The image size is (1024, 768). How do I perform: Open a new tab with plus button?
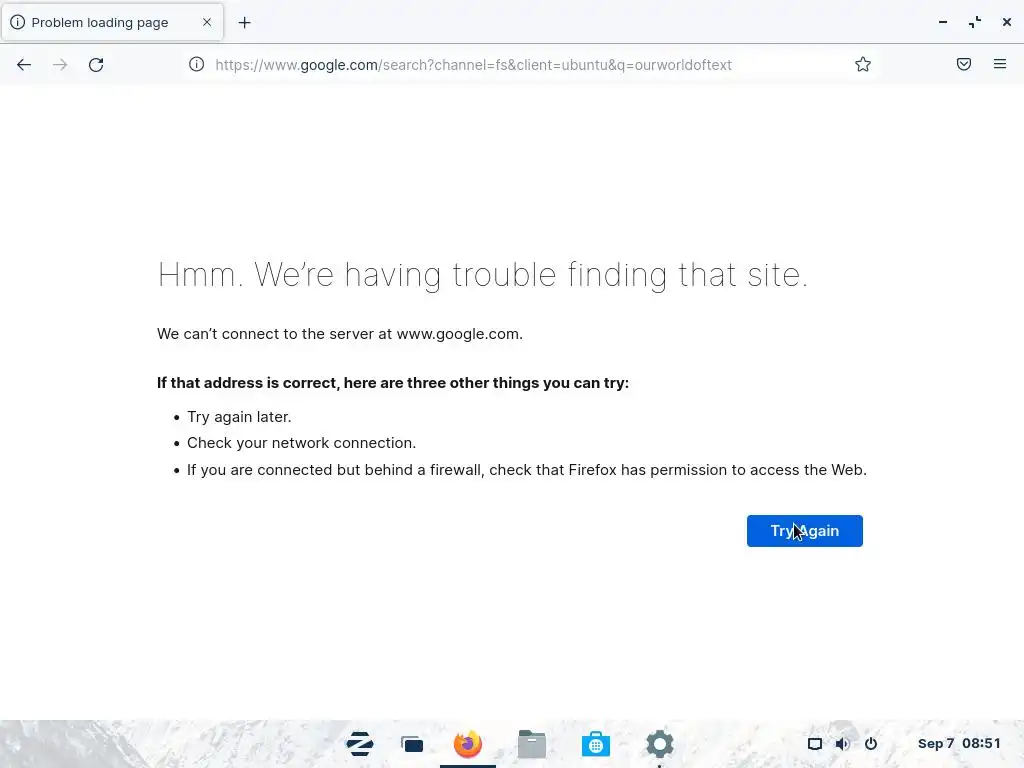(244, 23)
